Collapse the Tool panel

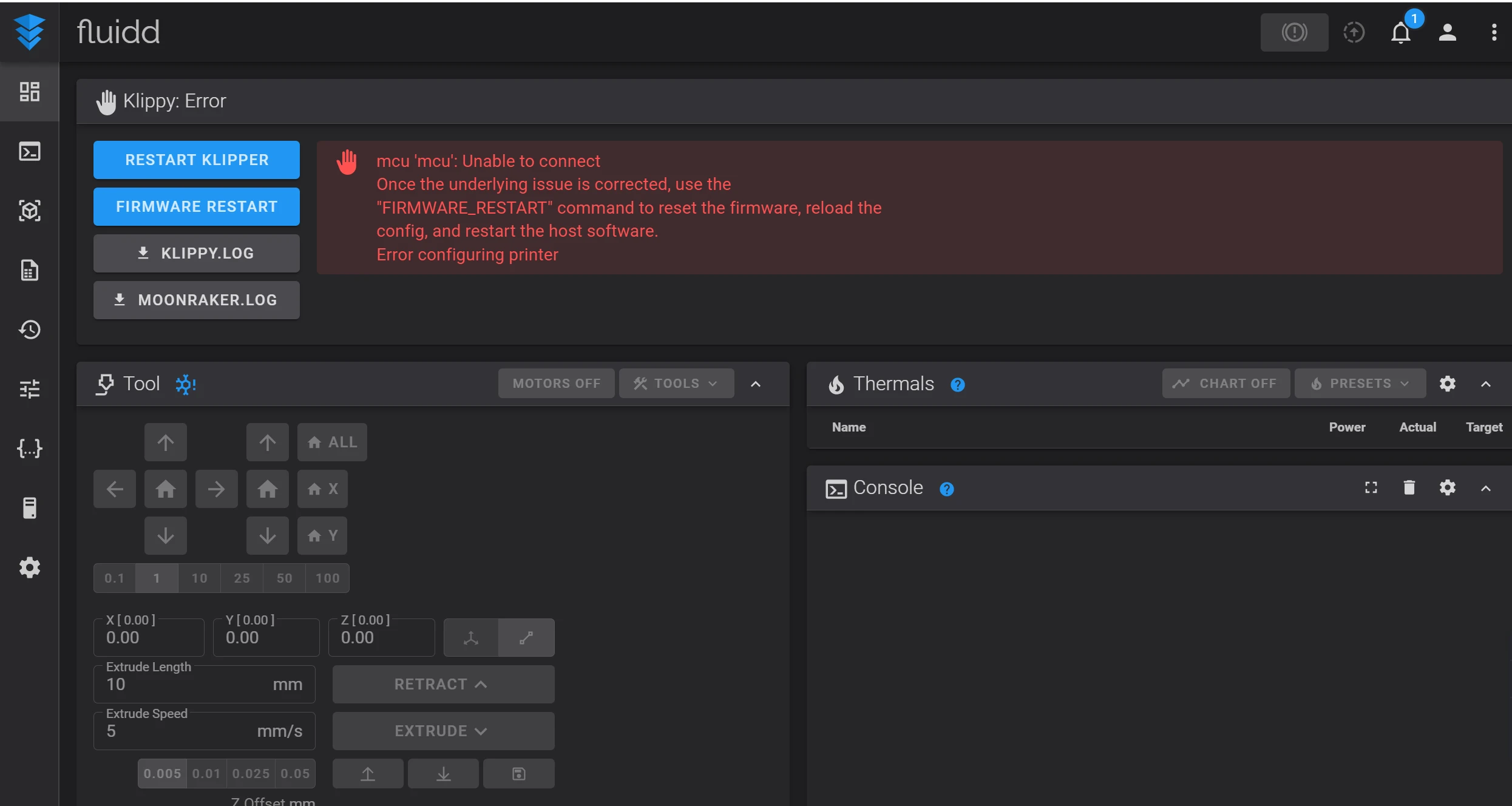(x=756, y=384)
